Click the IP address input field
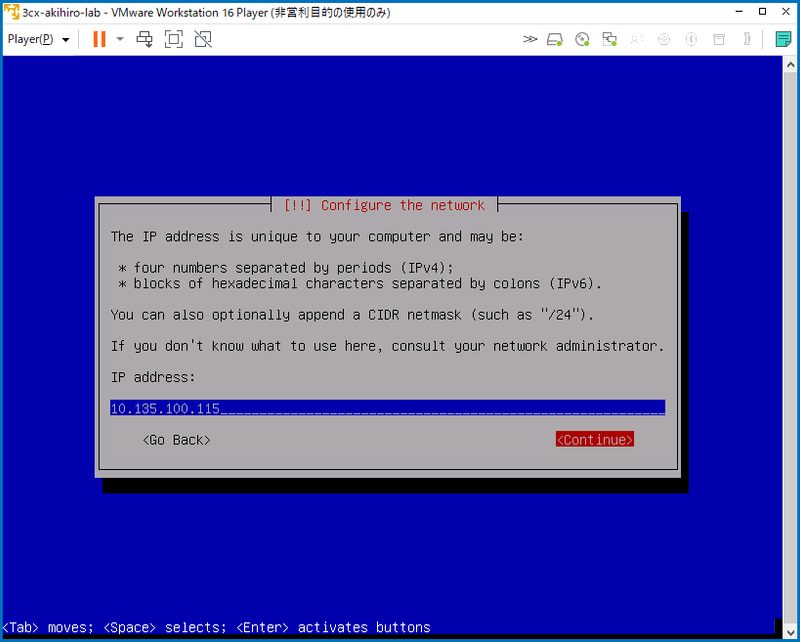Viewport: 800px width, 642px height. pyautogui.click(x=388, y=408)
